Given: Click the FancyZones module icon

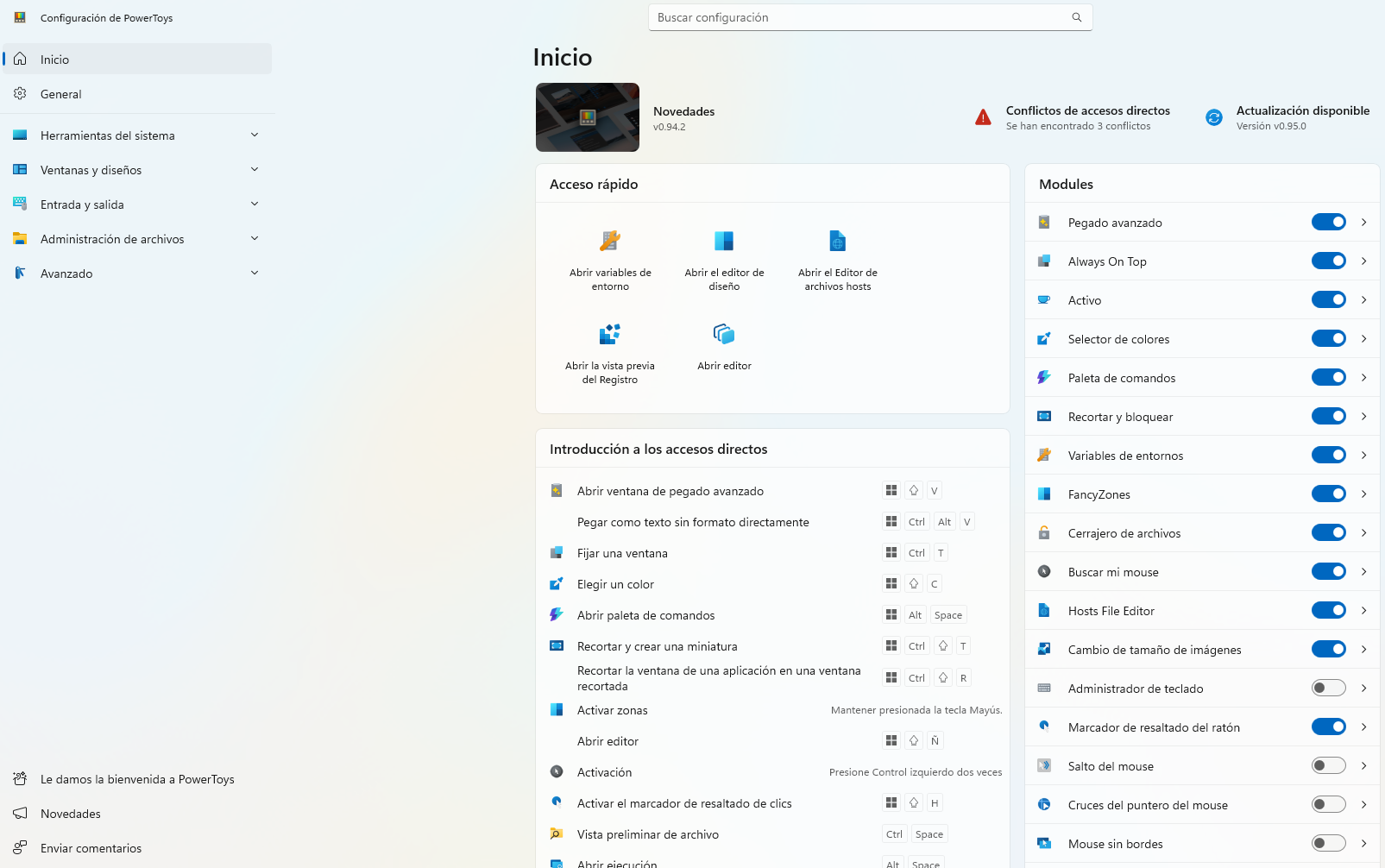Looking at the screenshot, I should pos(1044,494).
